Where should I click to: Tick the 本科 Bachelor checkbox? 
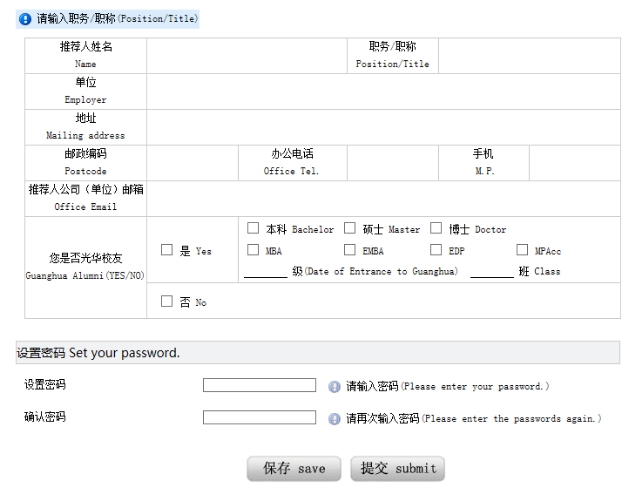click(x=254, y=229)
